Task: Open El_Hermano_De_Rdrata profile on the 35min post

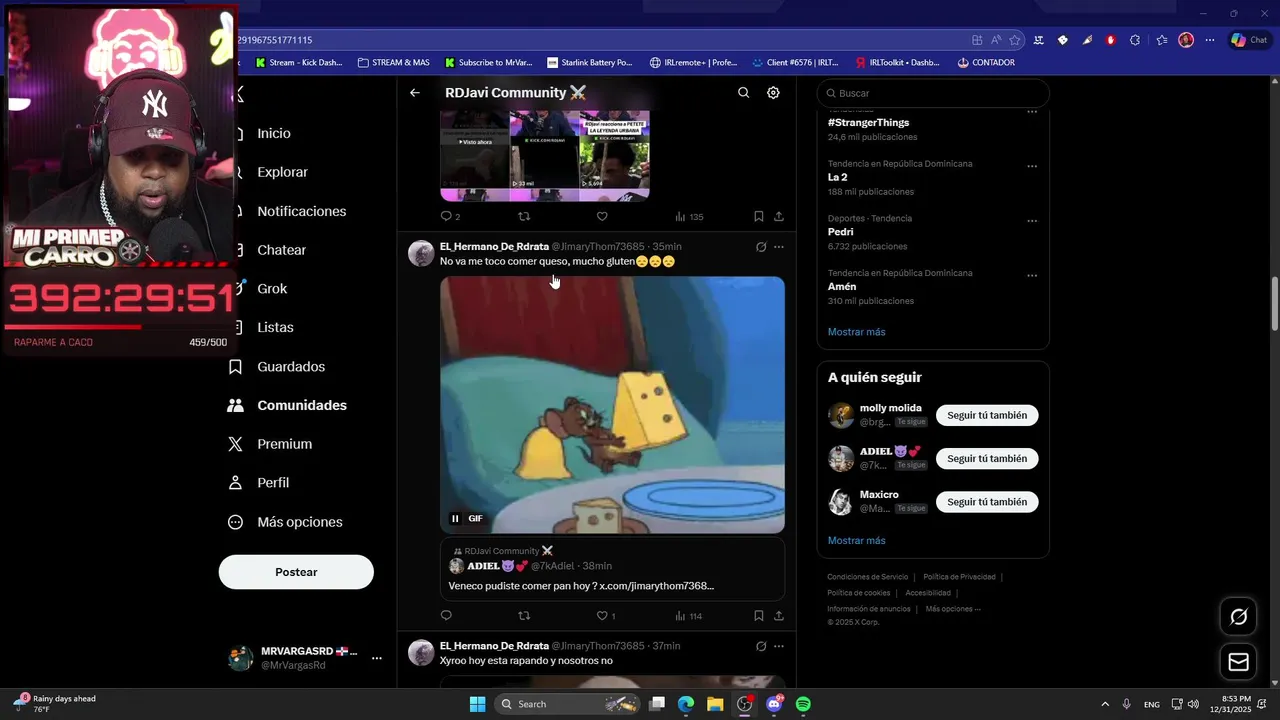Action: tap(494, 246)
